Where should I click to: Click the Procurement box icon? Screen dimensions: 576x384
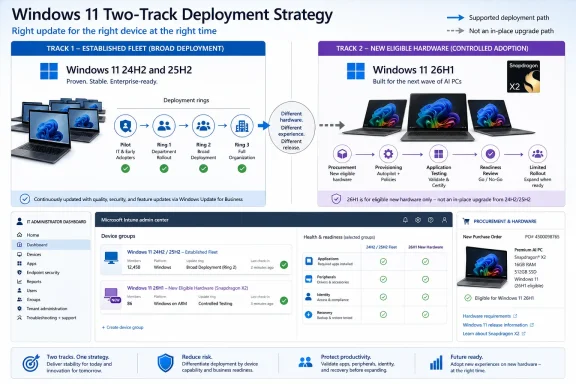coord(342,154)
